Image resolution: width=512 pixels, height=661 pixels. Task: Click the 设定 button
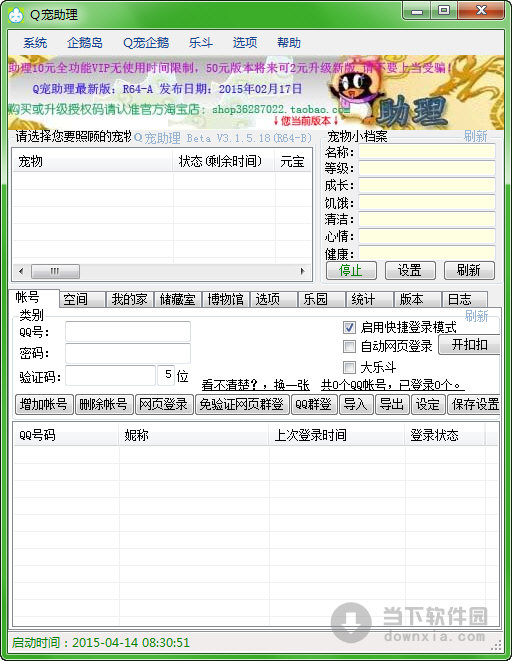click(428, 405)
